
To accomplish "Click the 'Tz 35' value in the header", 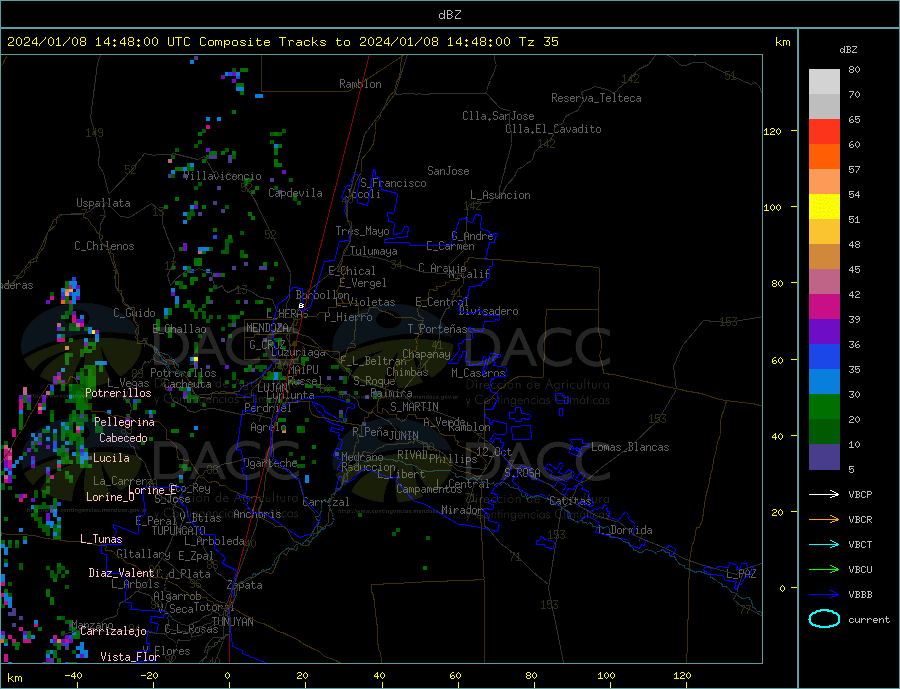I will click(538, 42).
